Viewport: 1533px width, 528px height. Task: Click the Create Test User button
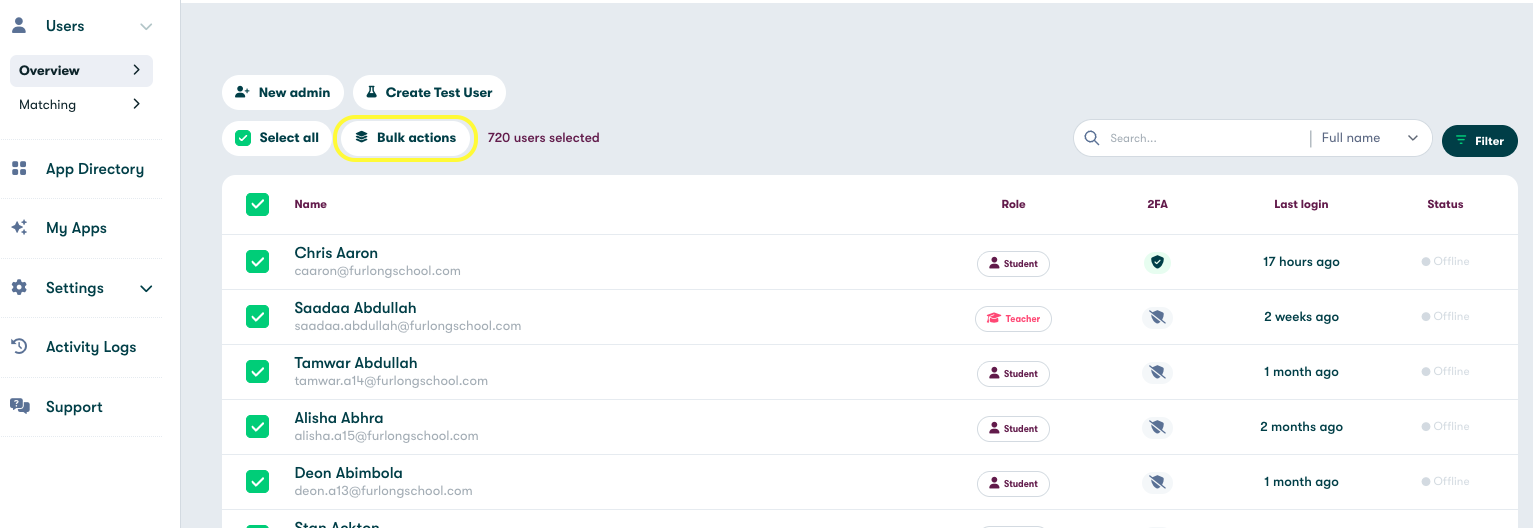click(x=429, y=92)
